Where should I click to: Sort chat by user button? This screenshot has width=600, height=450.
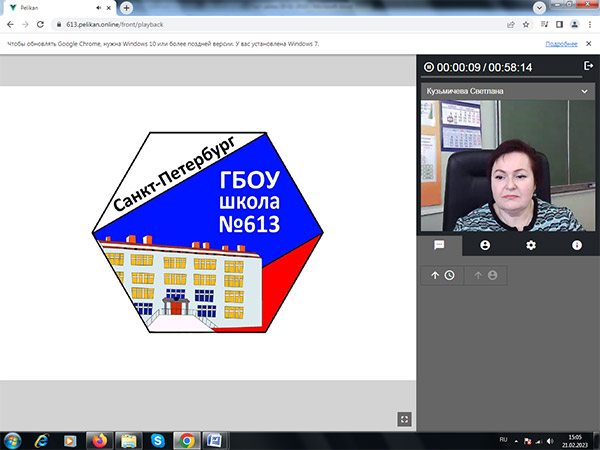[486, 275]
